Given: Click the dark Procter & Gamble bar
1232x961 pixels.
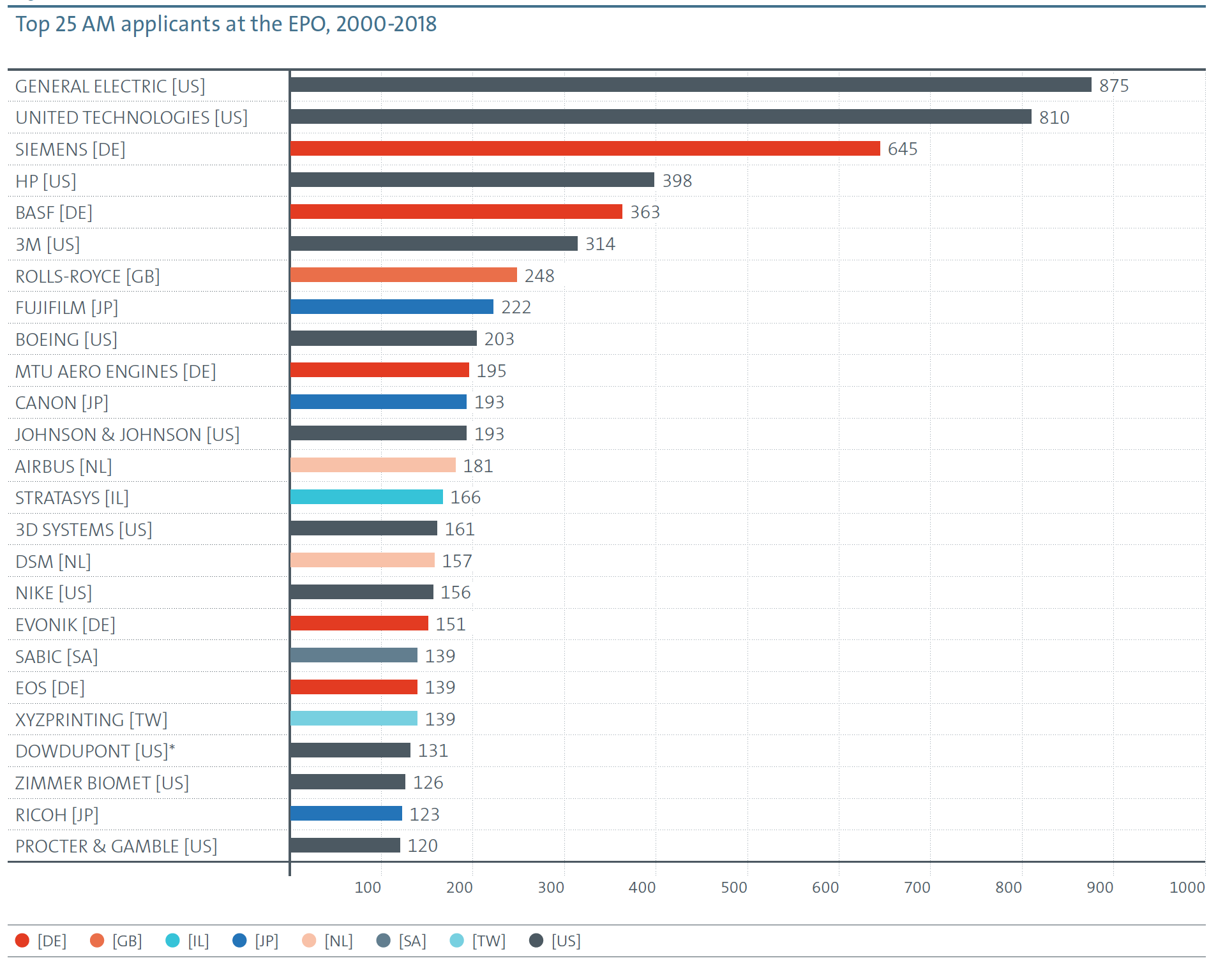Looking at the screenshot, I should coord(345,846).
